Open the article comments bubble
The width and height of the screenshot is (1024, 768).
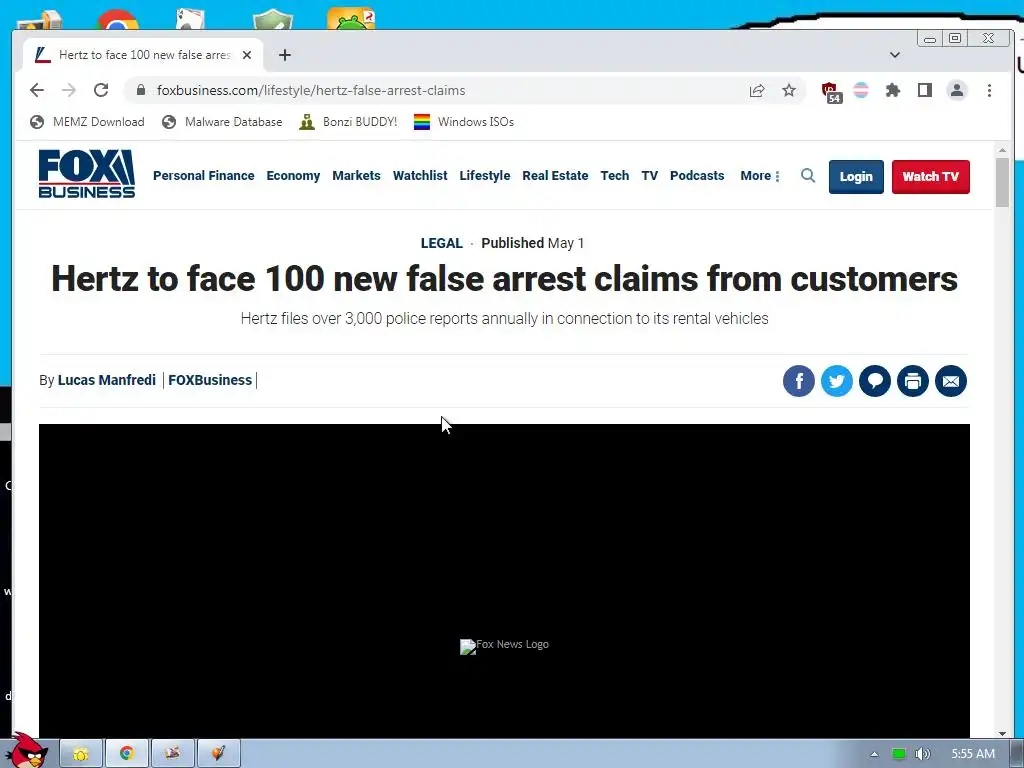pyautogui.click(x=875, y=381)
